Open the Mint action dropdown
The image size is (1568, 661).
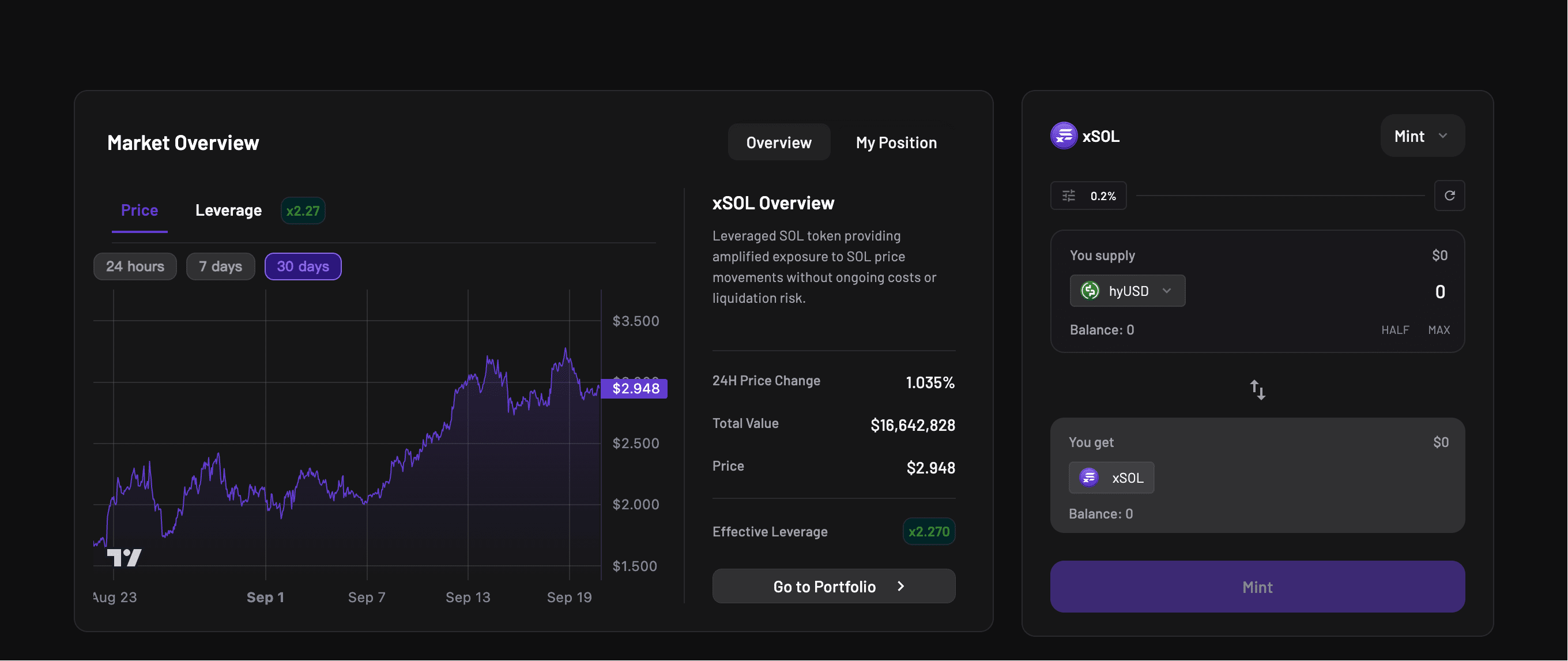coord(1422,136)
